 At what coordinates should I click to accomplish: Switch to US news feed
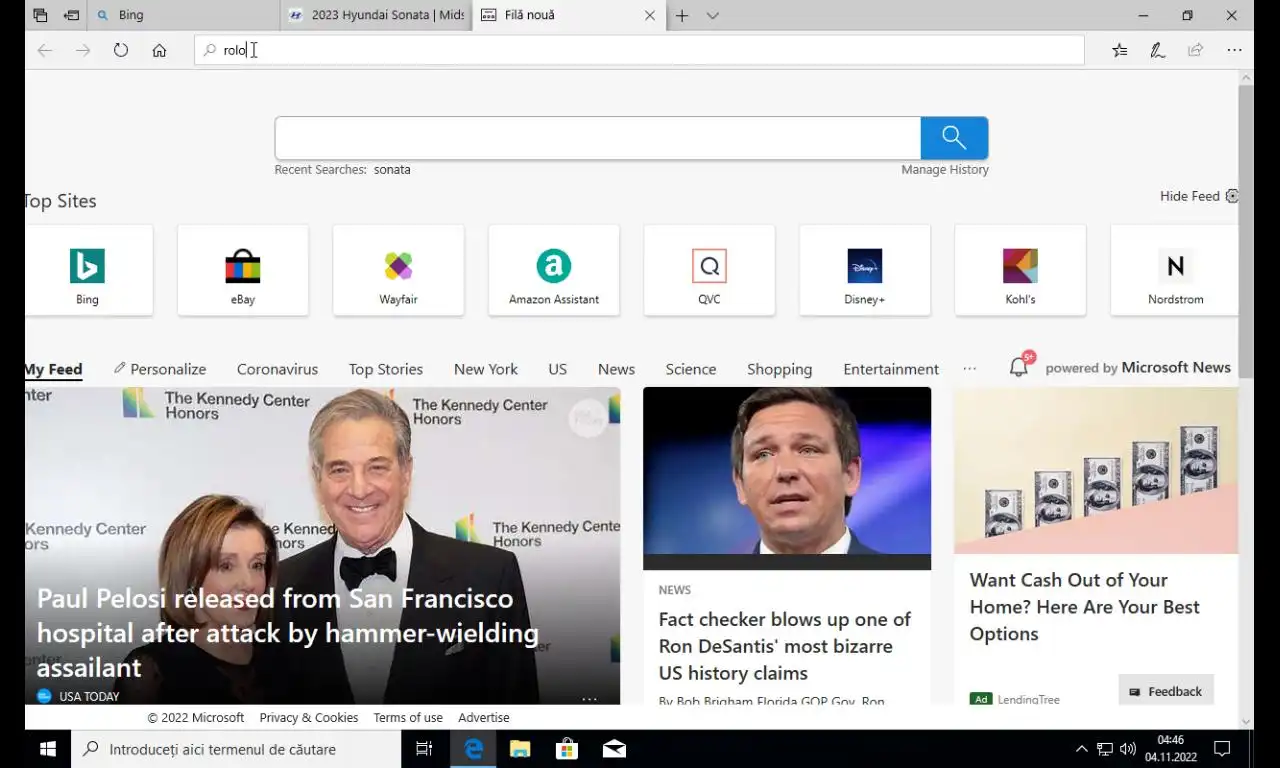click(x=558, y=369)
